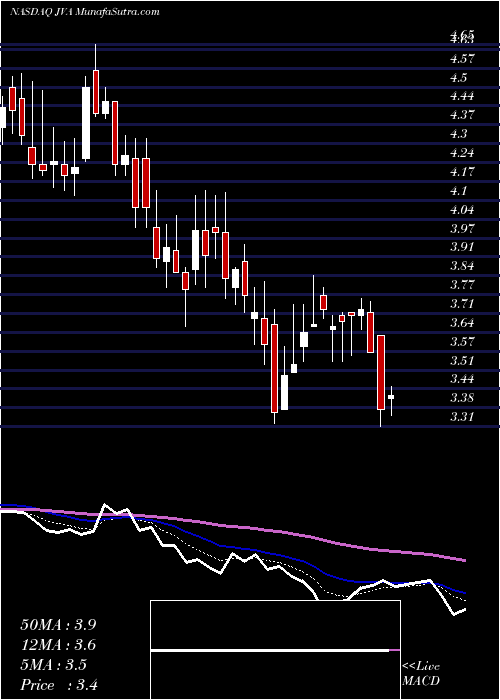
Task: Click the 4.44 price axis label
Action: coord(462,96)
